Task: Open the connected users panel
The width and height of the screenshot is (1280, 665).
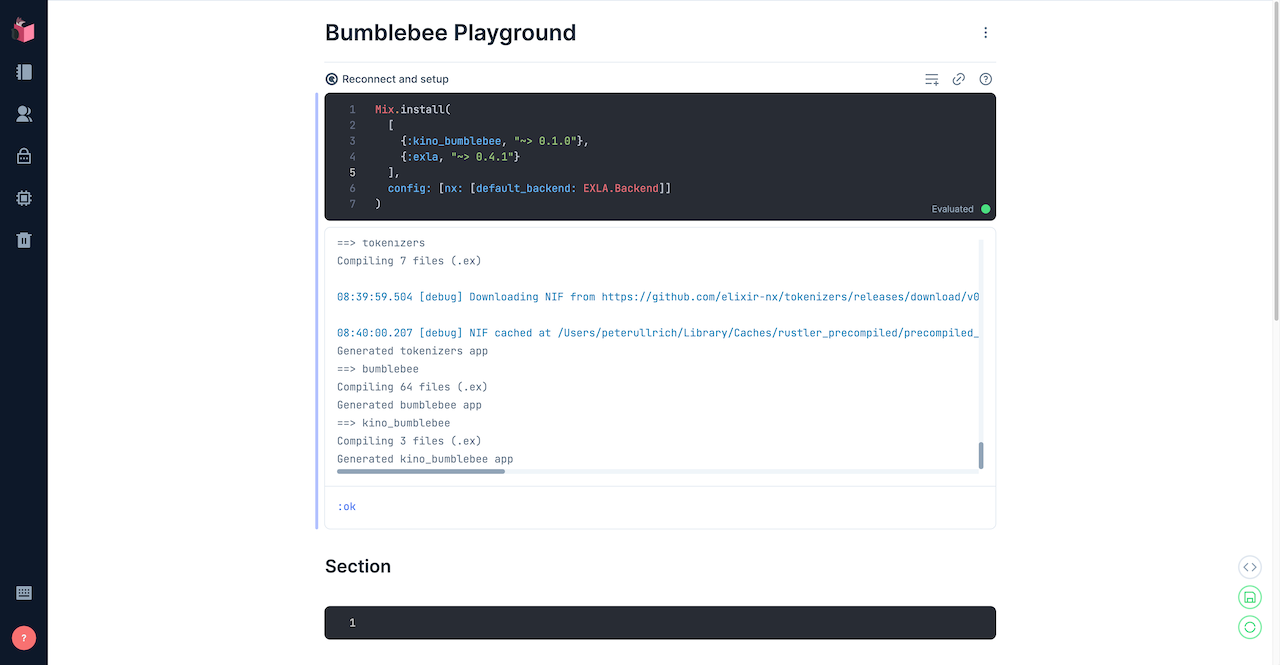Action: (x=23, y=114)
